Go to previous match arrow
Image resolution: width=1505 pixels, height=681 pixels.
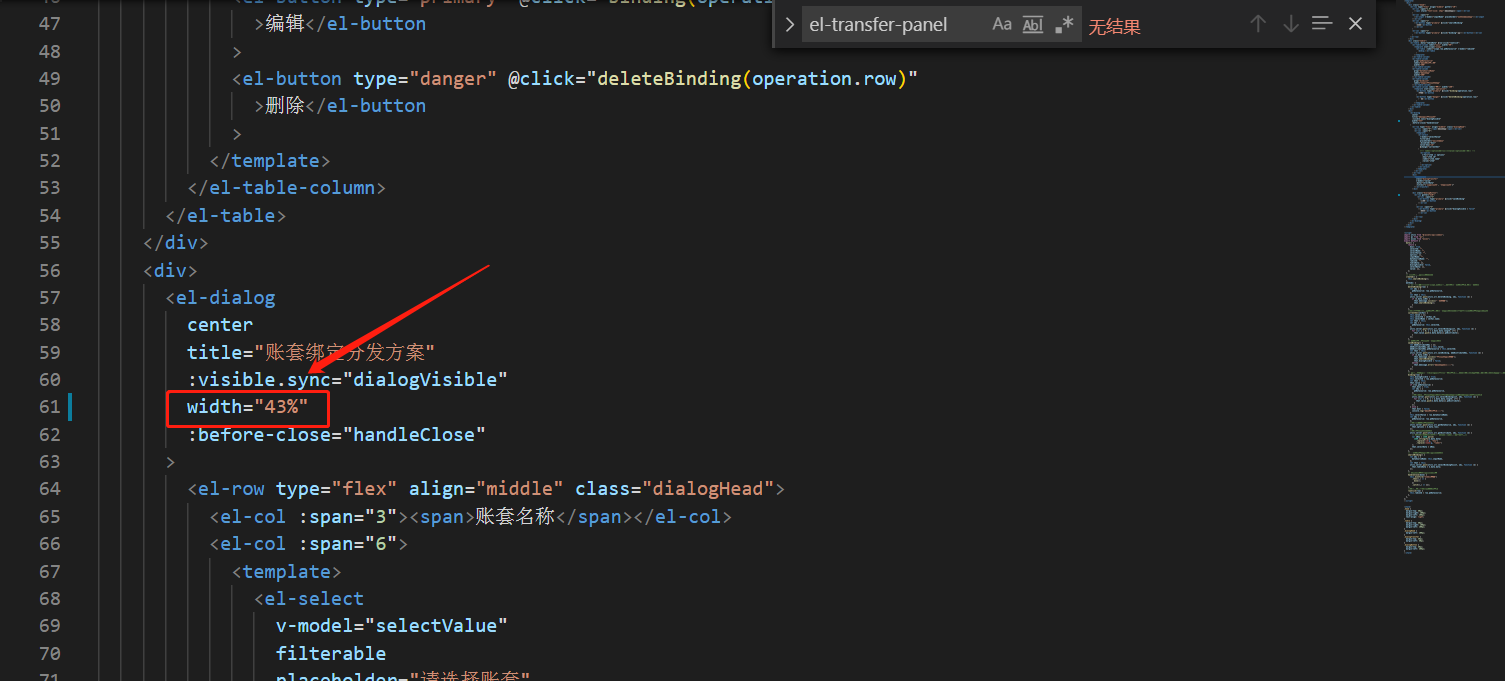[1258, 24]
